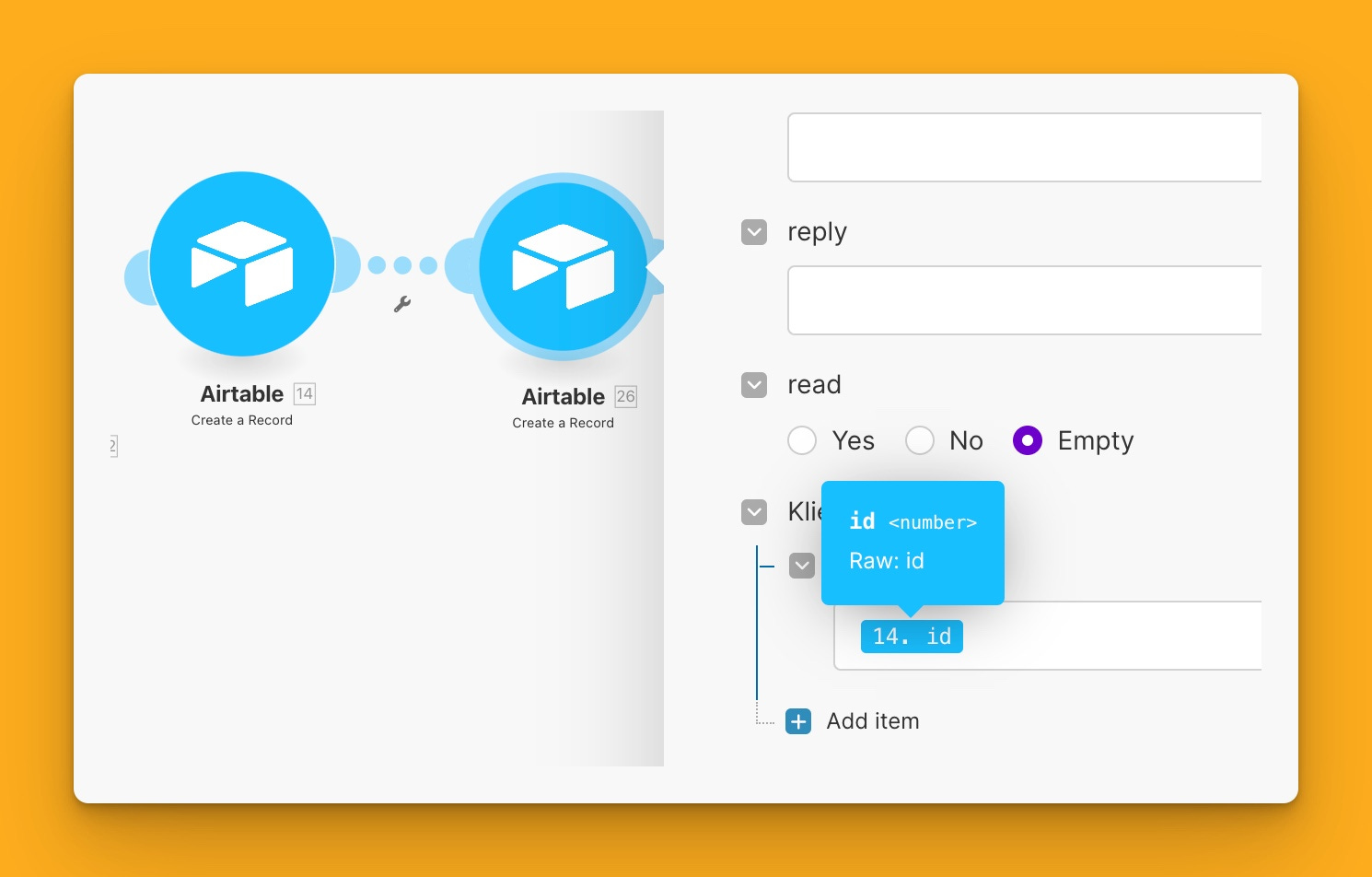Click Create a Record under Airtable 14
This screenshot has height=877, width=1372.
point(242,420)
